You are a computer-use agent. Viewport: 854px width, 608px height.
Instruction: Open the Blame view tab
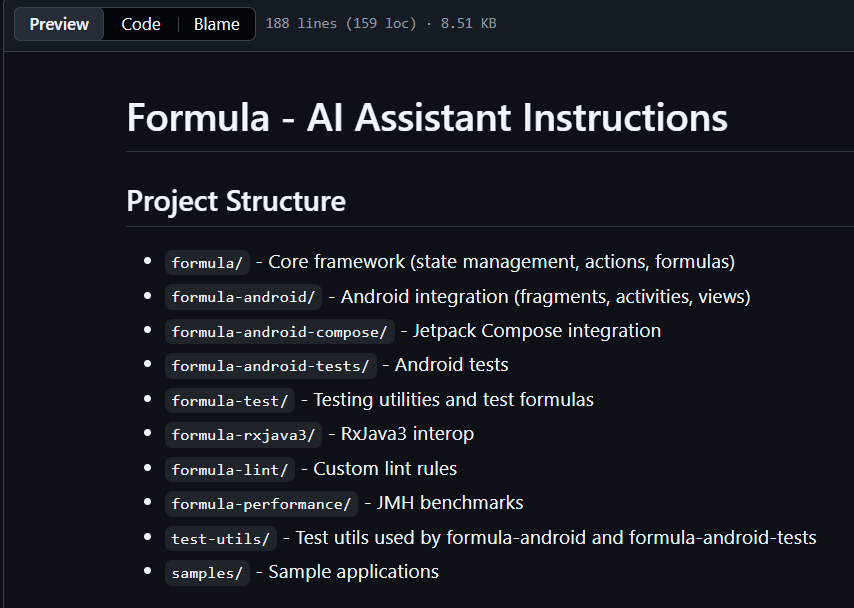point(217,24)
